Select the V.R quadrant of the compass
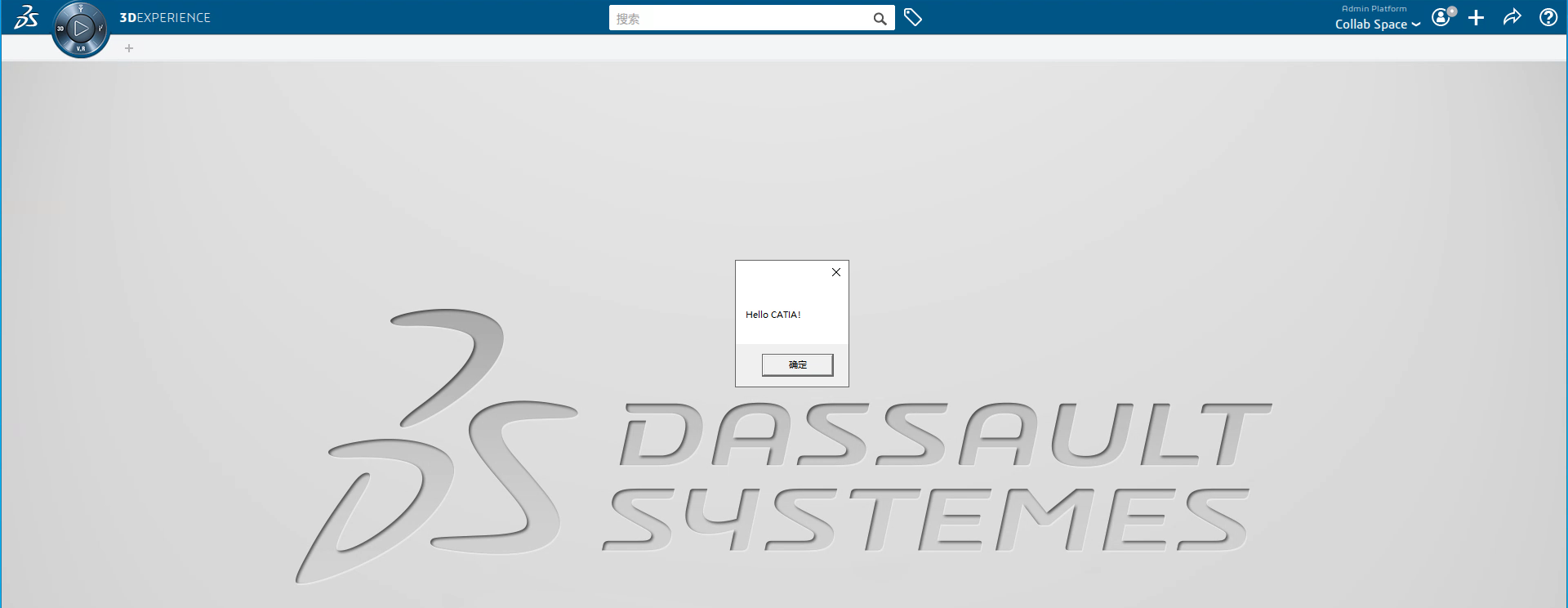 tap(81, 49)
